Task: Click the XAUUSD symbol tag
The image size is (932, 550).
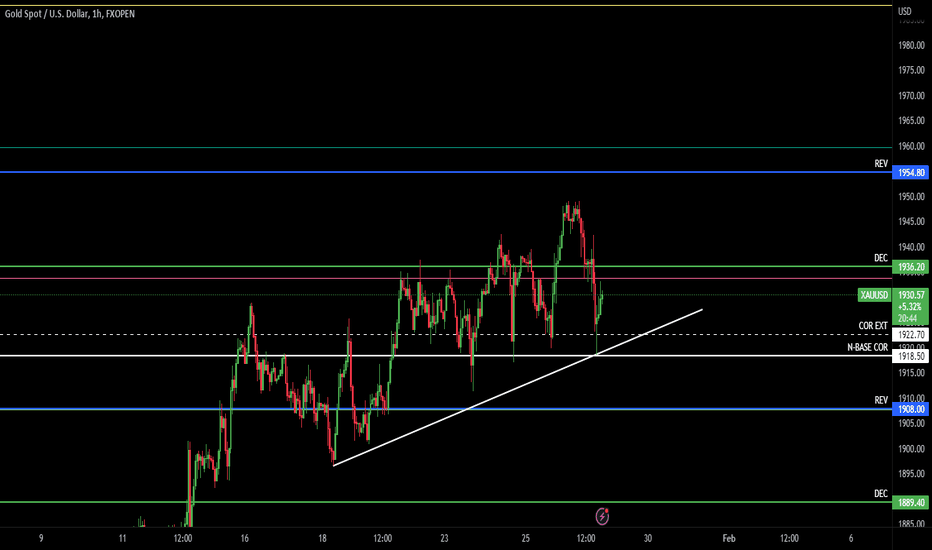Action: coord(874,295)
